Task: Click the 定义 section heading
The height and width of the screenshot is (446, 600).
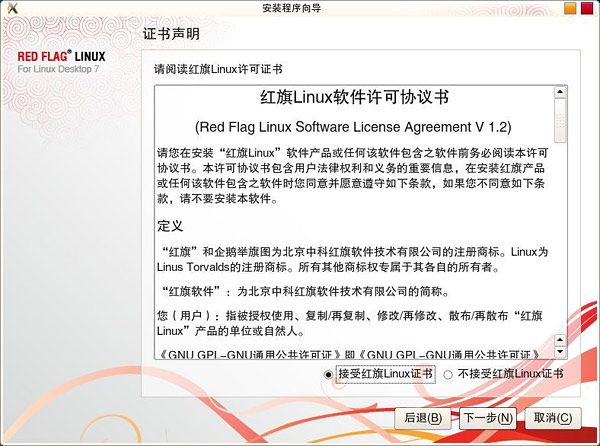Action: pos(170,226)
